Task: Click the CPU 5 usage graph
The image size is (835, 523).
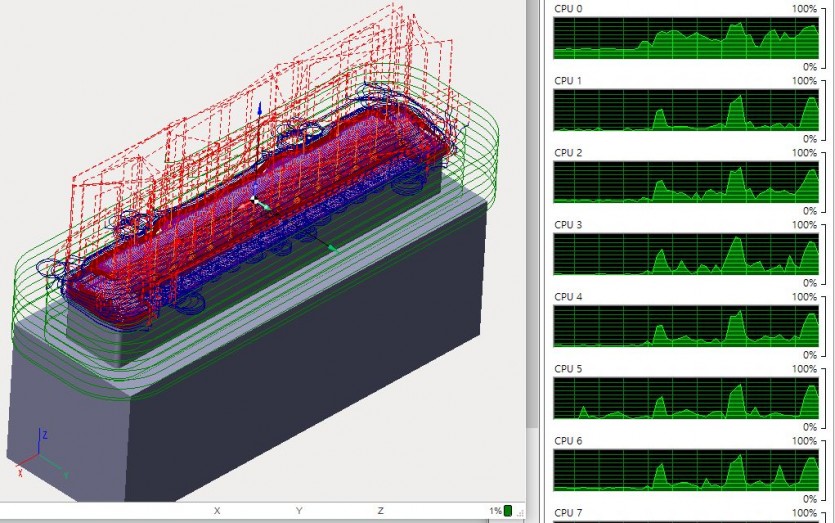Action: (x=686, y=399)
